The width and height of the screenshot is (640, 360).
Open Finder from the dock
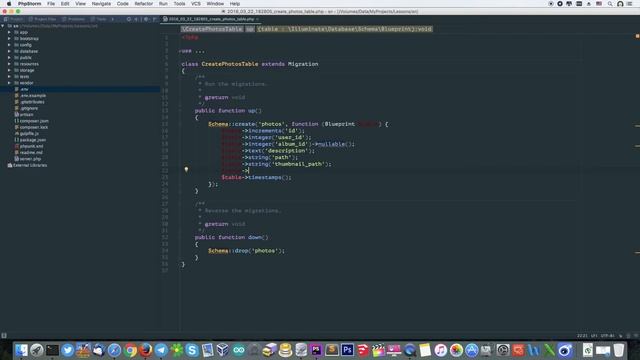tap(21, 350)
